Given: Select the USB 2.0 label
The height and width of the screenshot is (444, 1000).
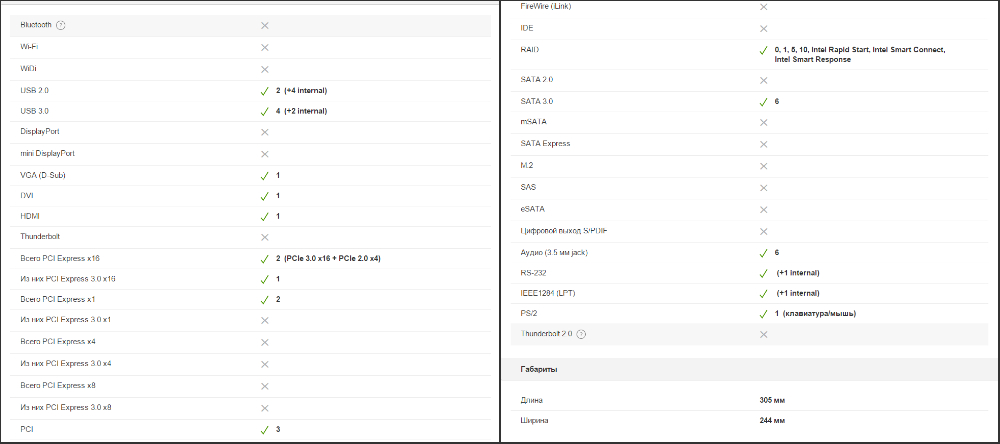Looking at the screenshot, I should (34, 91).
